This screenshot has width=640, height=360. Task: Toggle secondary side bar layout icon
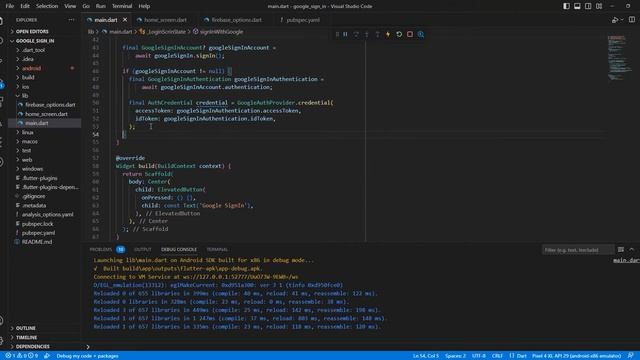pyautogui.click(x=588, y=6)
